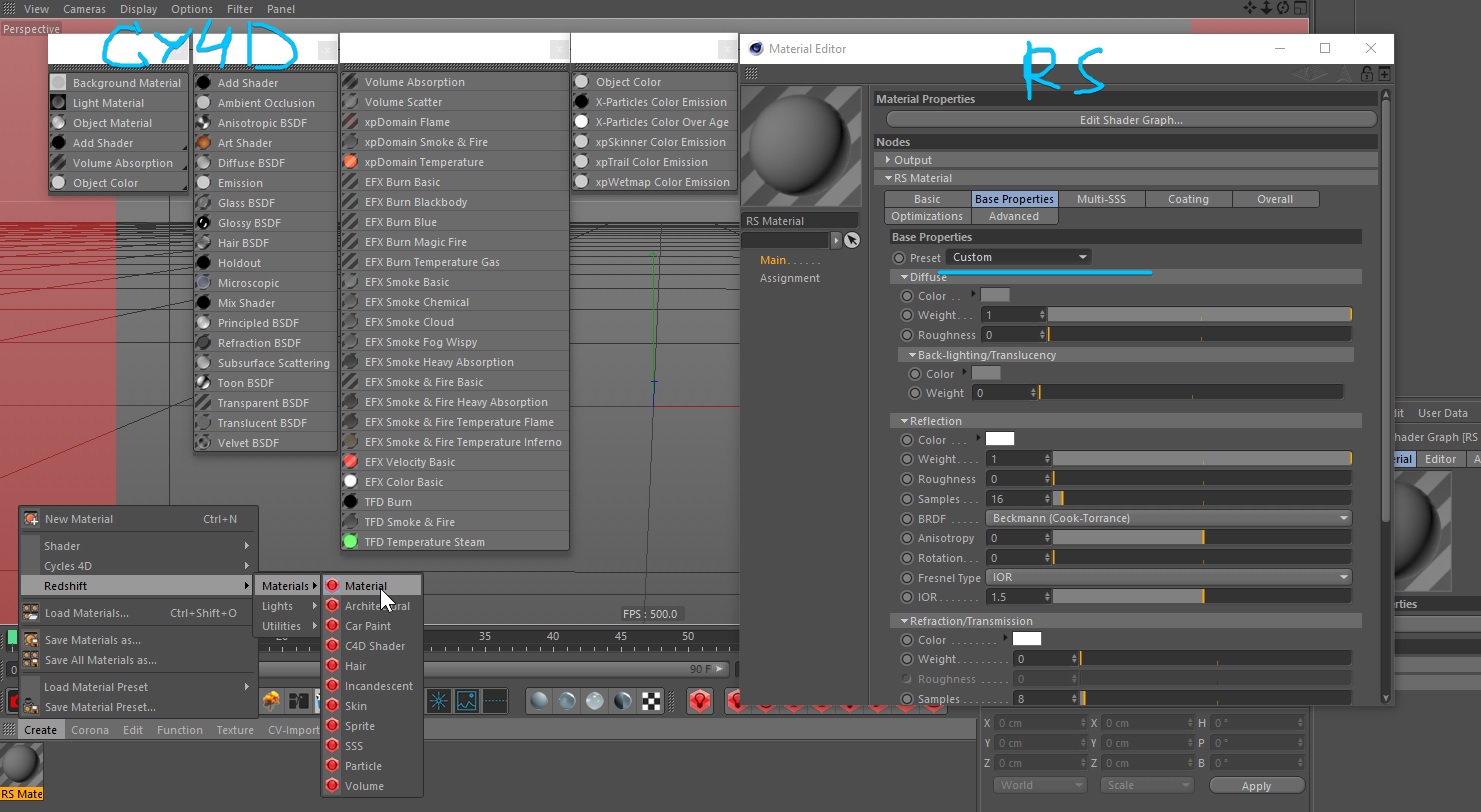This screenshot has width=1481, height=812.
Task: Collapse the RS Material node section
Action: (x=888, y=178)
